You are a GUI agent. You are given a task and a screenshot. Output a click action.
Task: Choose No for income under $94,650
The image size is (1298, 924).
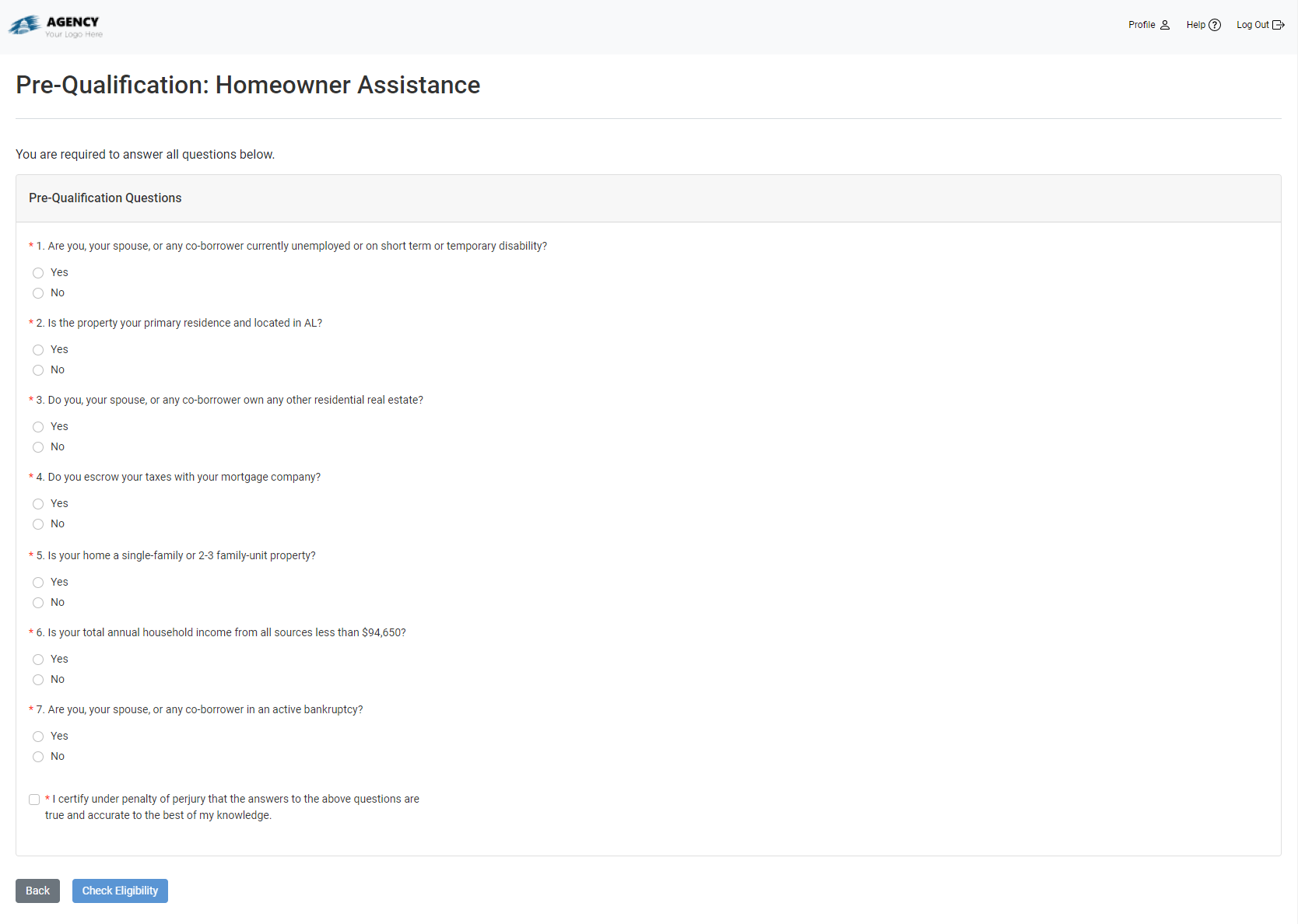[x=38, y=680]
